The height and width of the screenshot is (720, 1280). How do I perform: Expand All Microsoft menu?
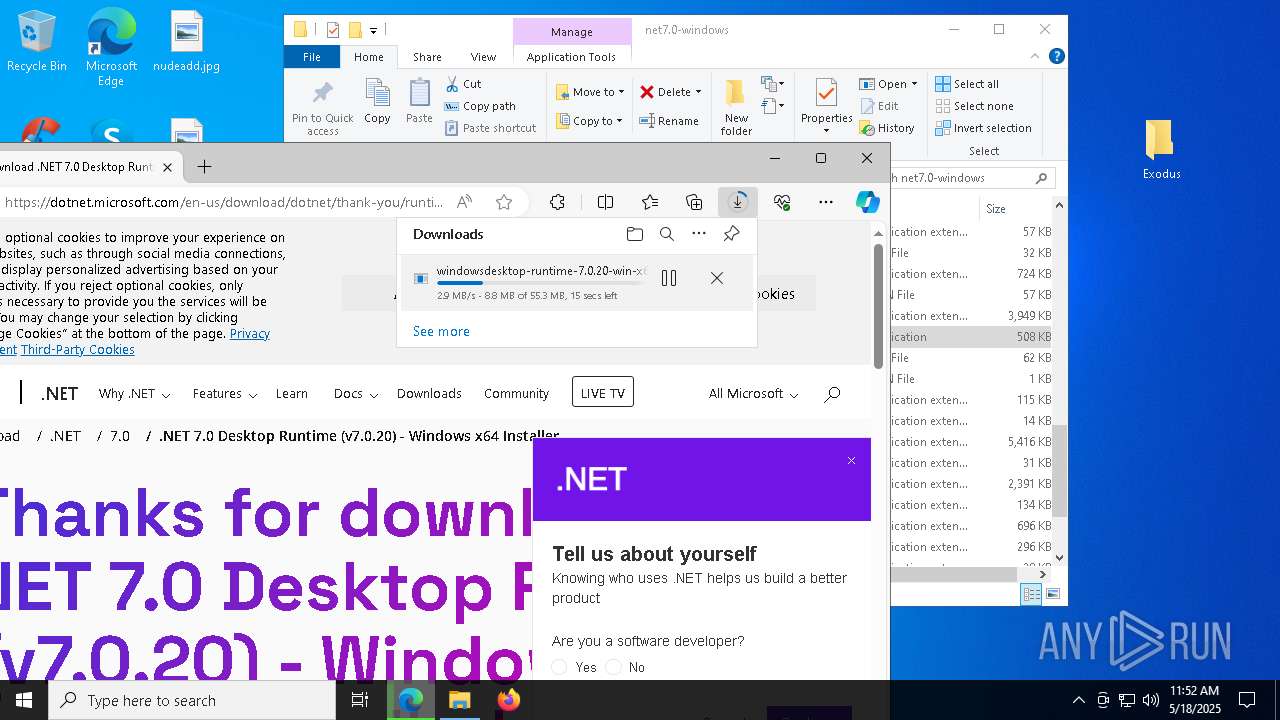[x=753, y=394]
